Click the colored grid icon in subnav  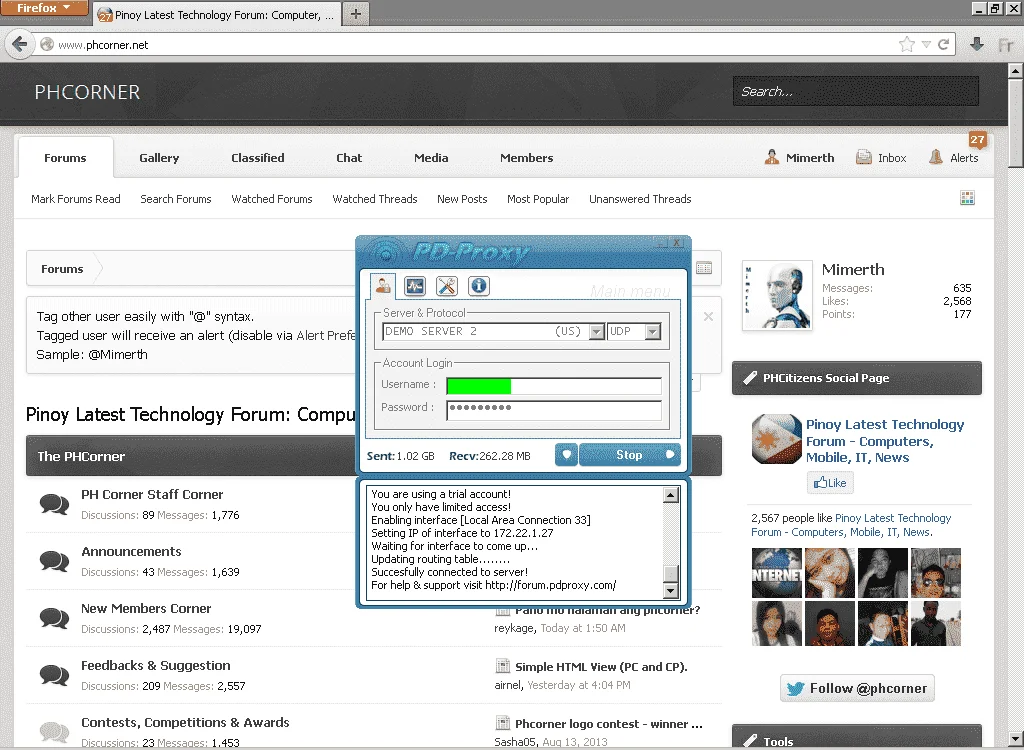click(967, 198)
